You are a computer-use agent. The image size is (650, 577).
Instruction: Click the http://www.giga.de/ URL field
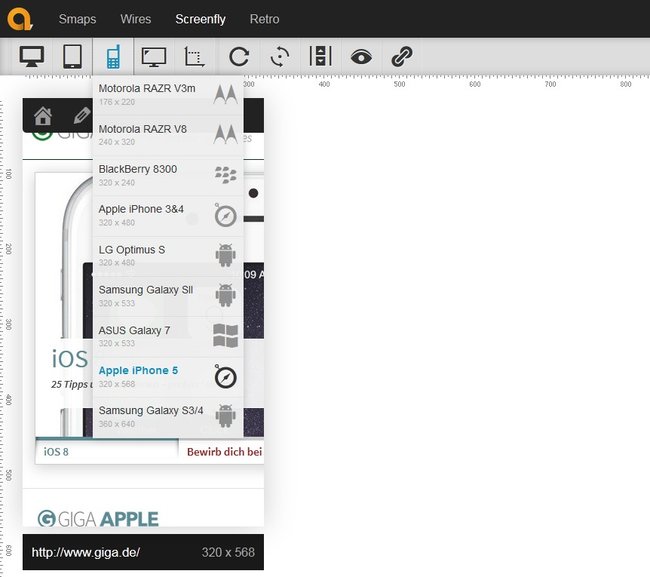click(86, 552)
